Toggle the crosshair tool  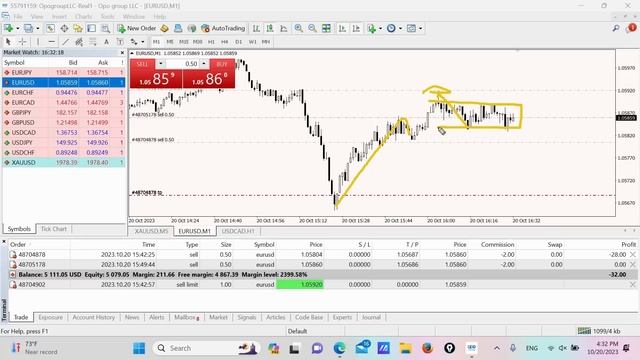[22, 42]
